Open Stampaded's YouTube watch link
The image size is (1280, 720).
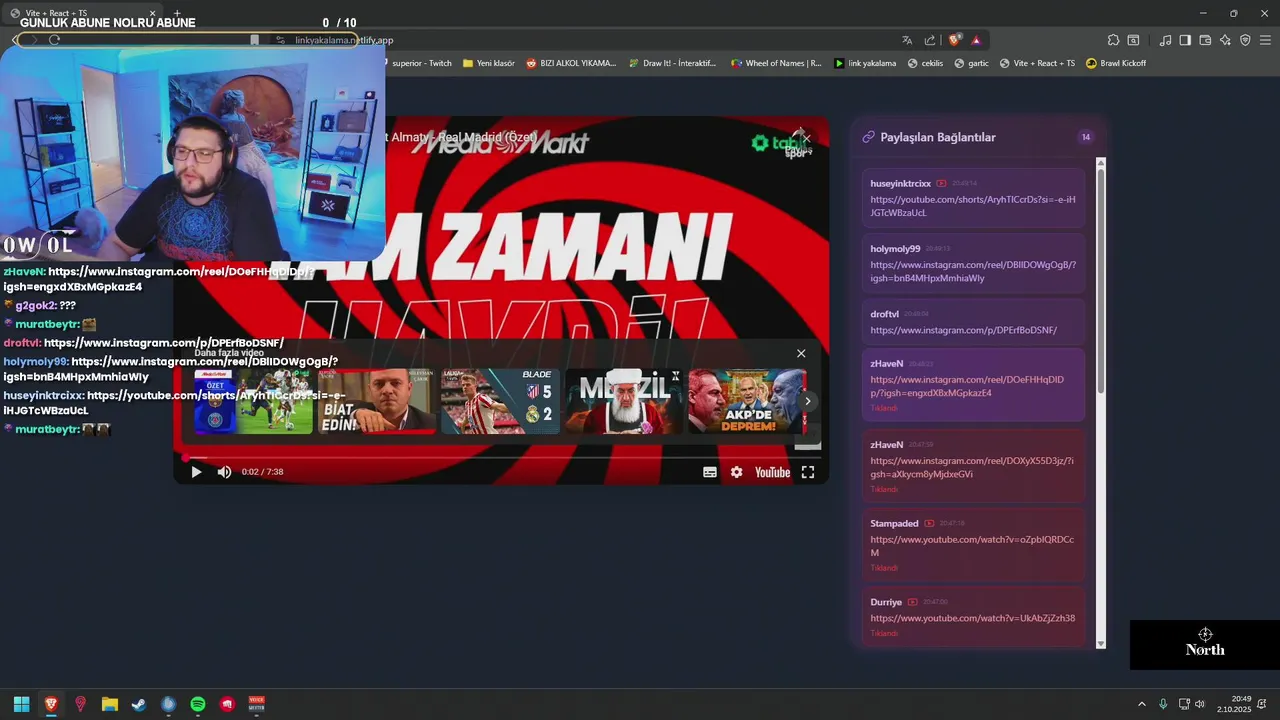[972, 546]
